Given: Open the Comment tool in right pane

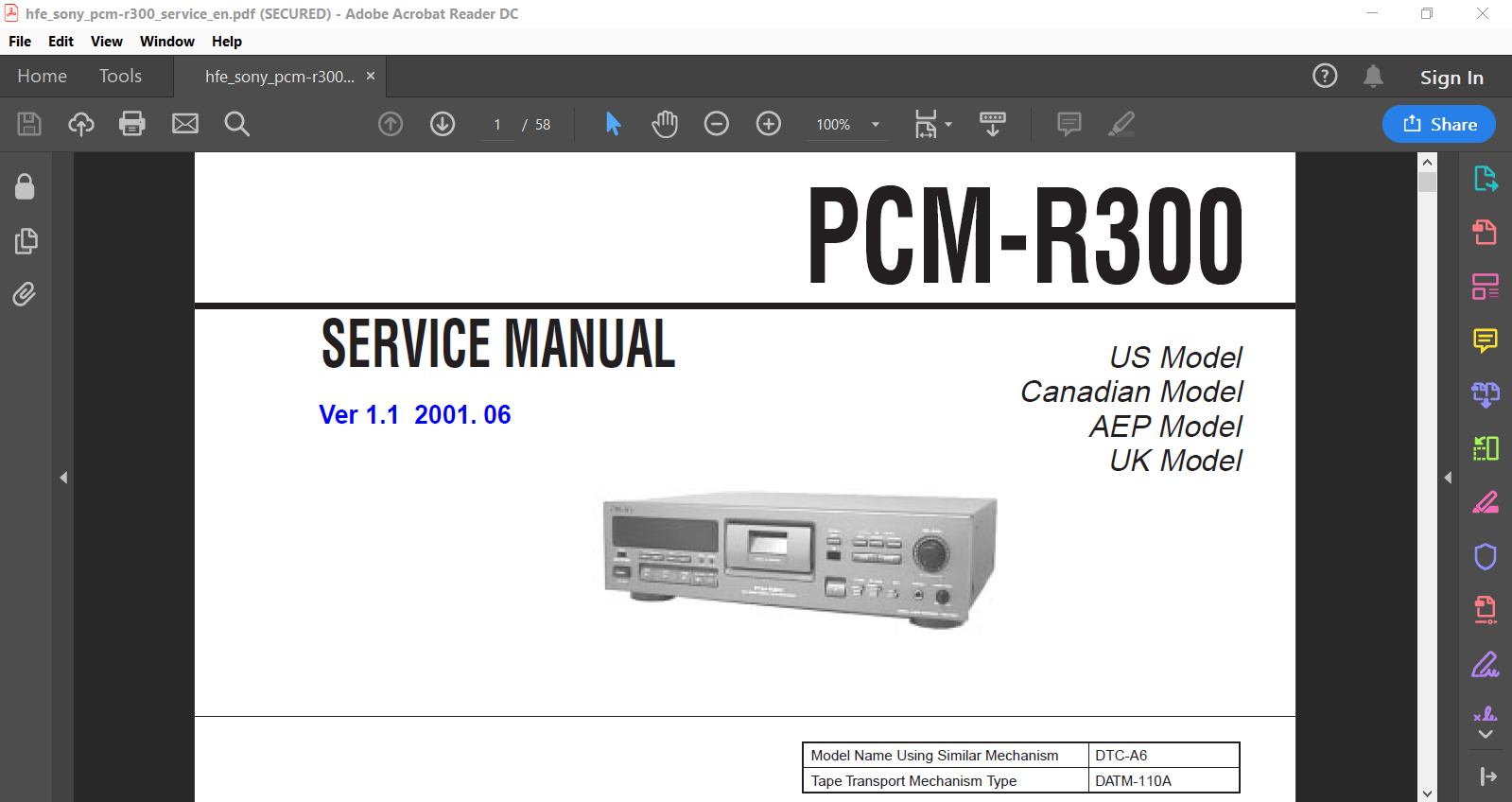Looking at the screenshot, I should click(1486, 340).
